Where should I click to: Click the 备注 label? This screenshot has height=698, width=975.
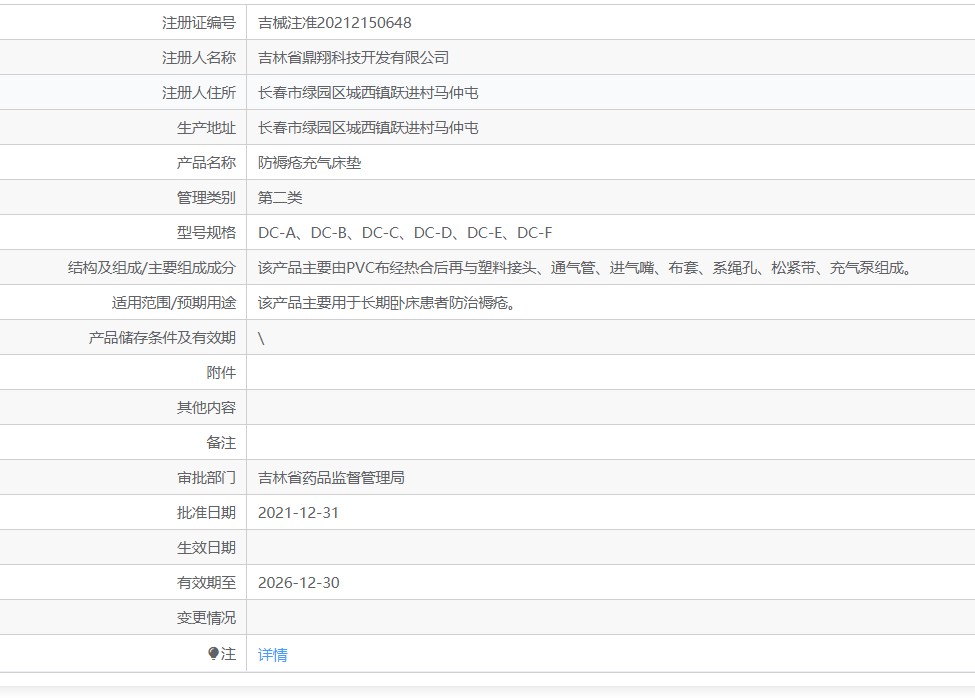[221, 443]
